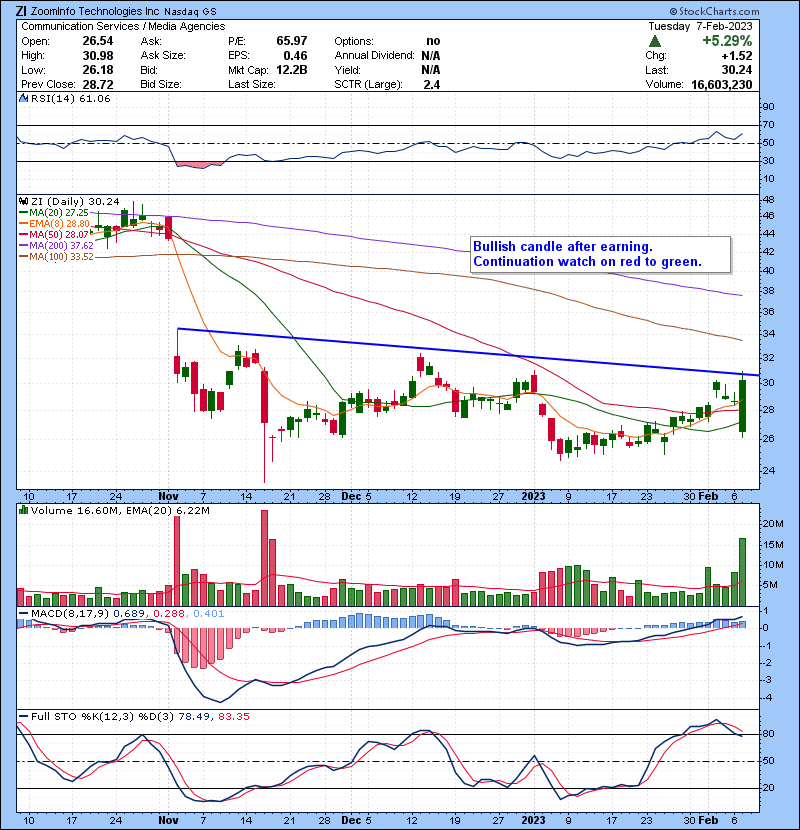The height and width of the screenshot is (830, 800).
Task: Click the ZI (Daily) 30.24 chart label
Action: pos(75,201)
